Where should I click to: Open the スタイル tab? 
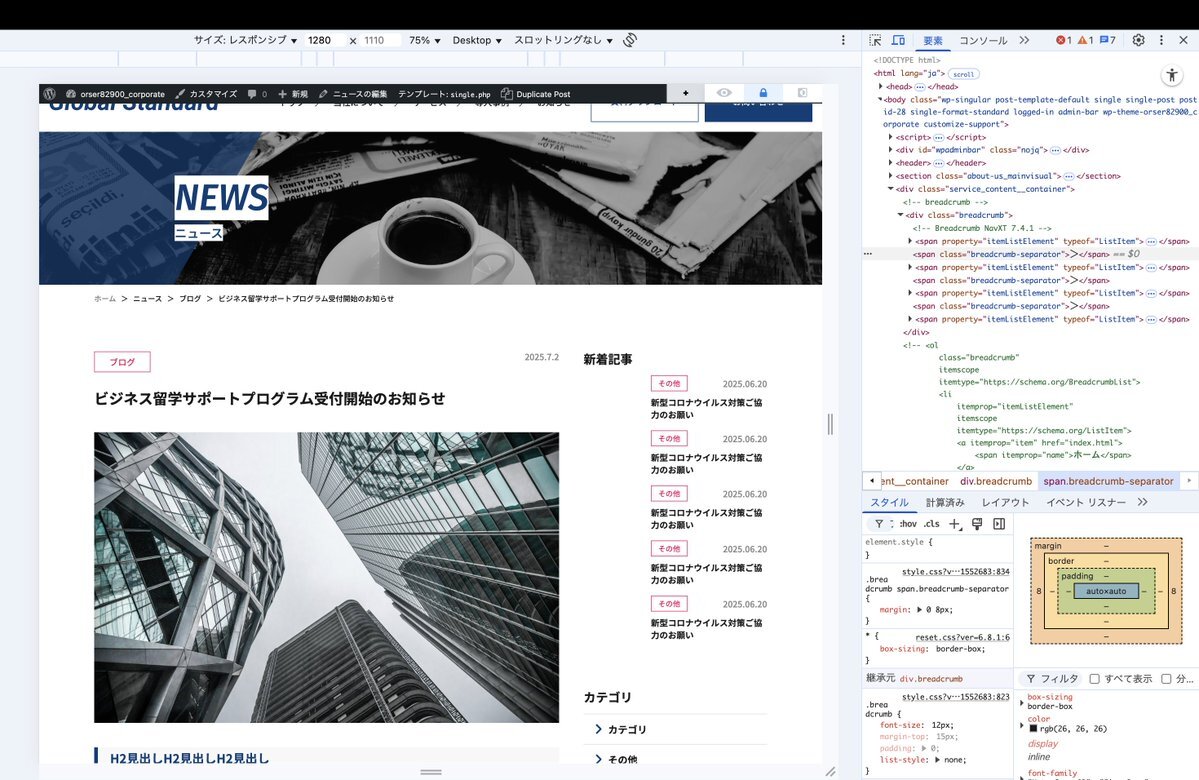[889, 502]
